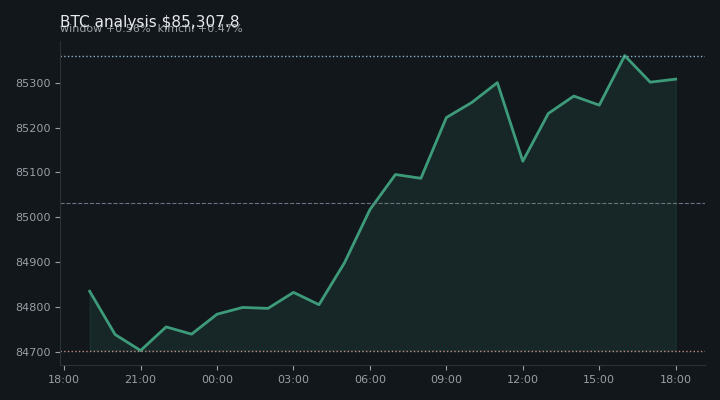This screenshot has height=400, width=720.
Task: Click the 84900 y-axis label
Action: 33,262
